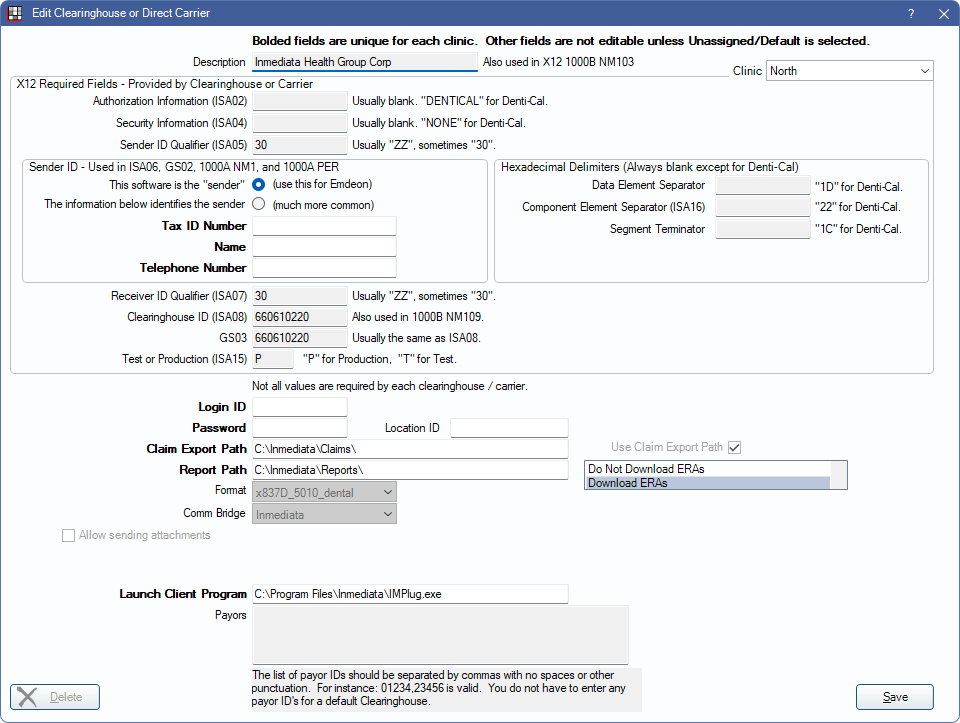This screenshot has width=960, height=723.
Task: Open the Comm Bridge dropdown
Action: (325, 514)
